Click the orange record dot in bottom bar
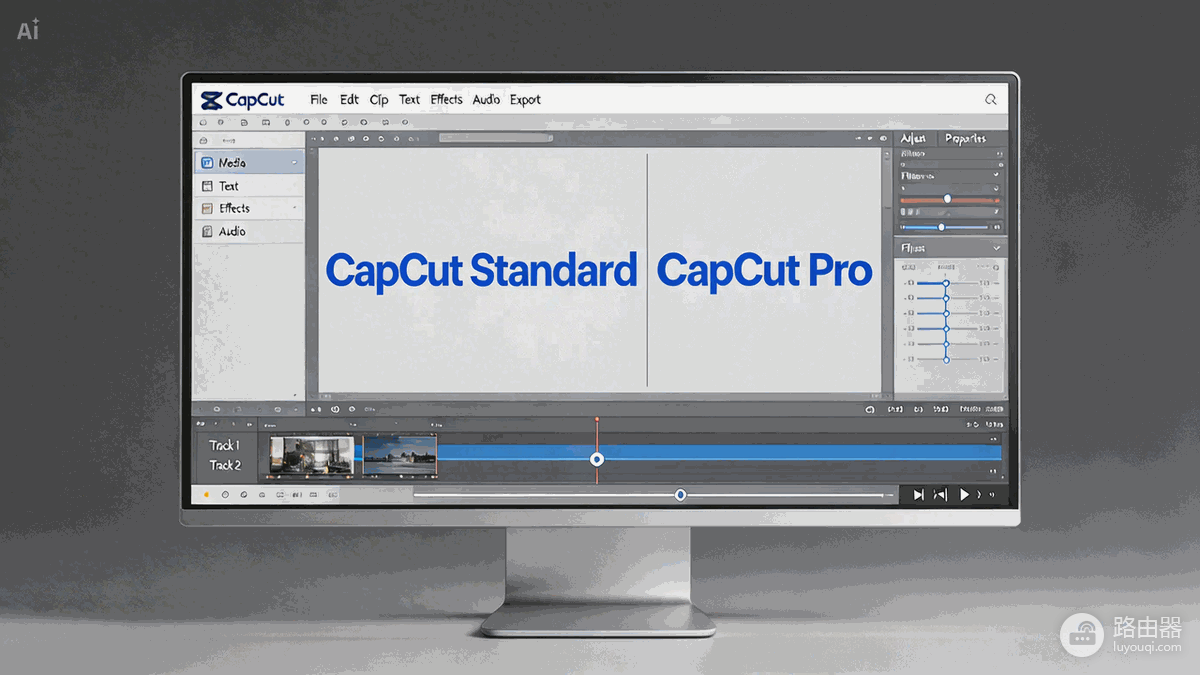The image size is (1200, 675). click(x=207, y=495)
